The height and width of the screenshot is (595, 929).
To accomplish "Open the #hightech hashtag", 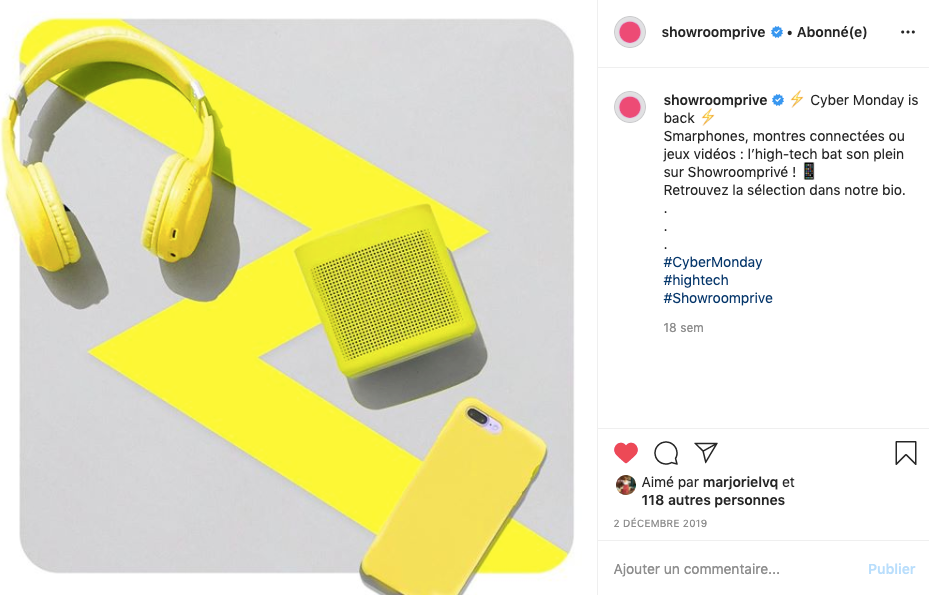I will 696,280.
